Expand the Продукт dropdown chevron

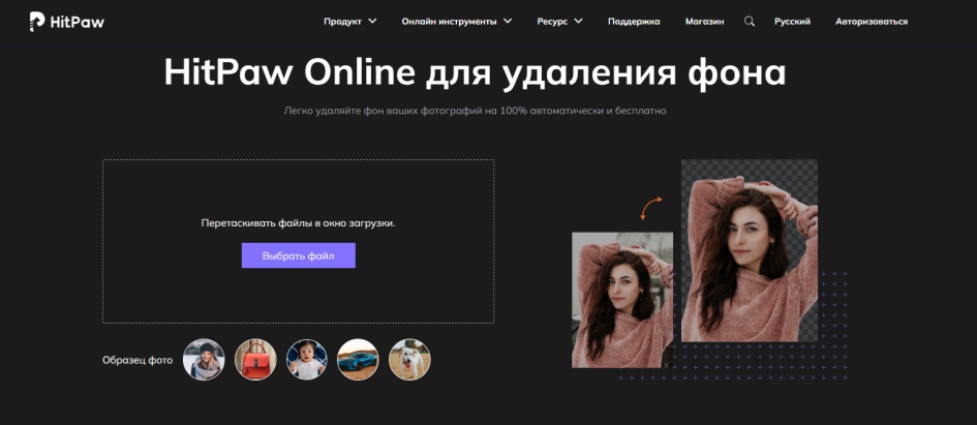coord(373,21)
